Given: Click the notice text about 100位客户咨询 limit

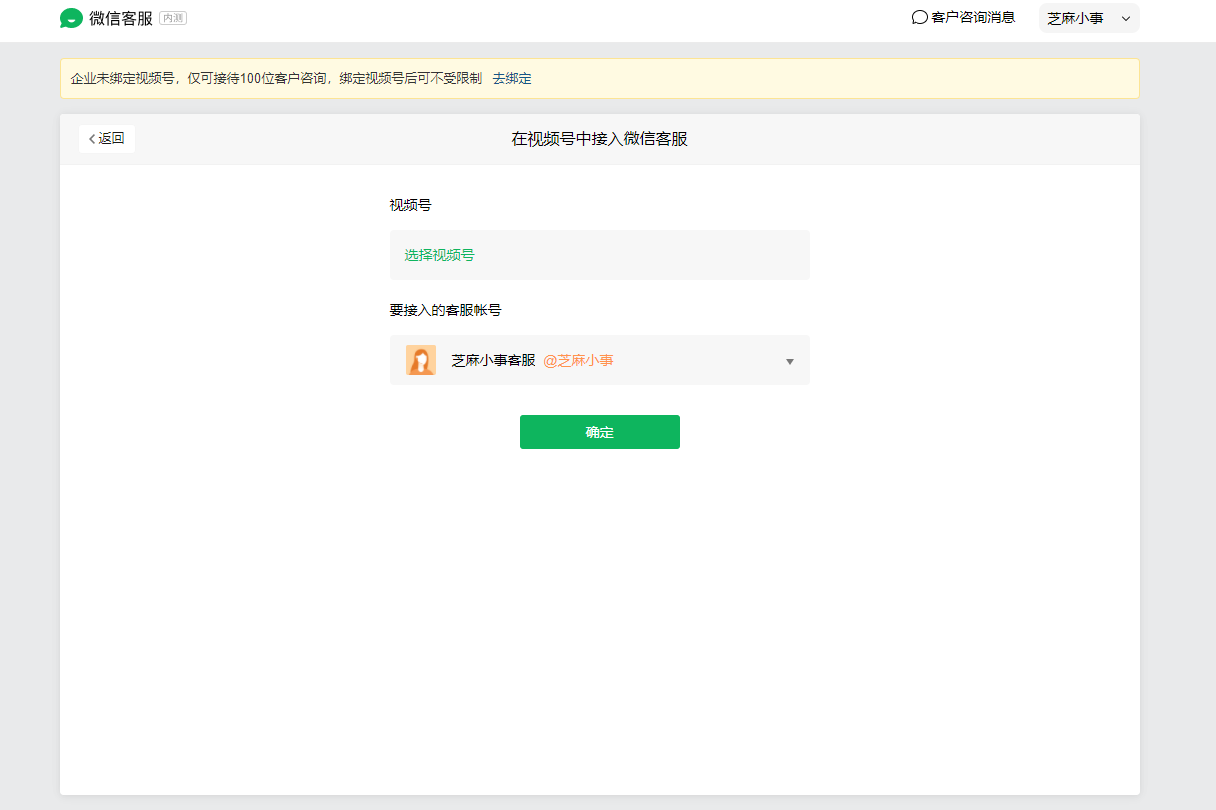Looking at the screenshot, I should [x=276, y=78].
